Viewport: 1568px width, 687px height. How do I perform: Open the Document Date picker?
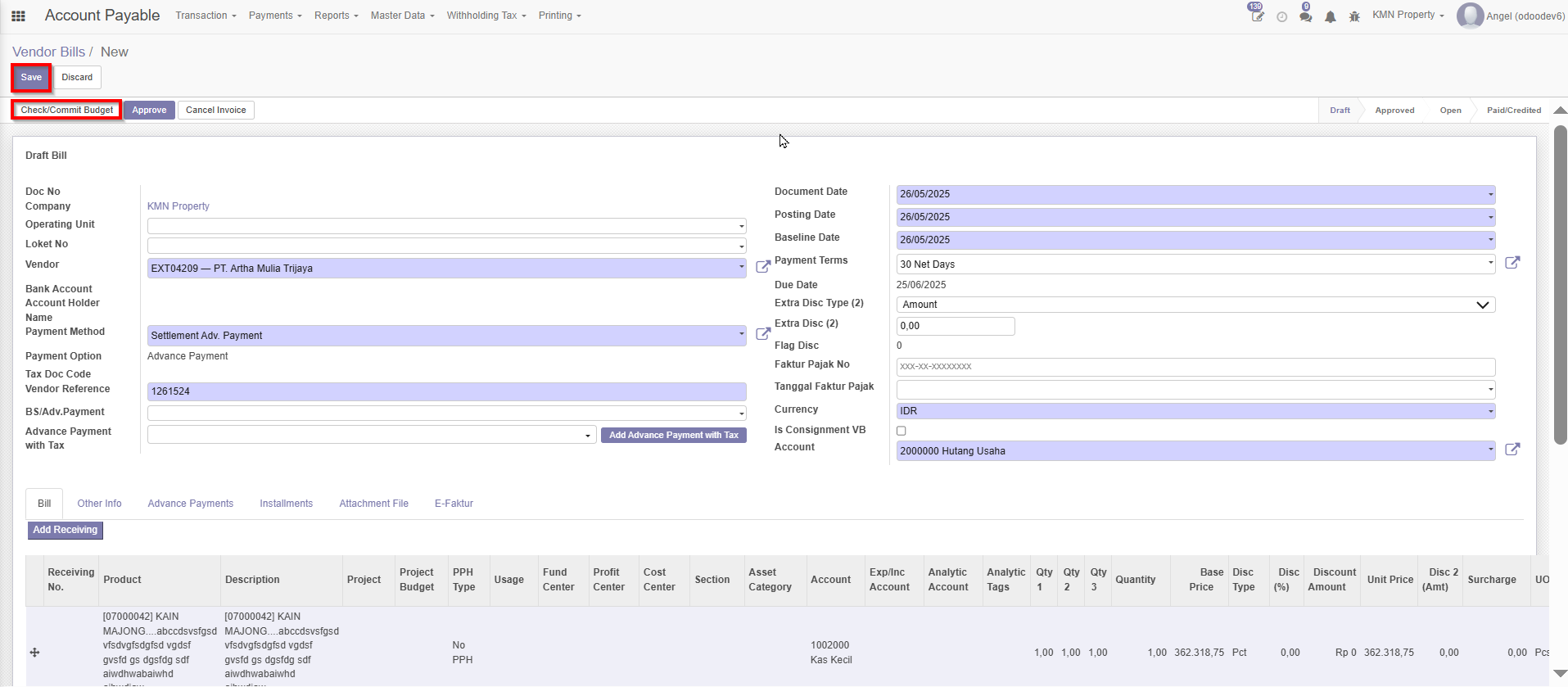coord(1195,194)
